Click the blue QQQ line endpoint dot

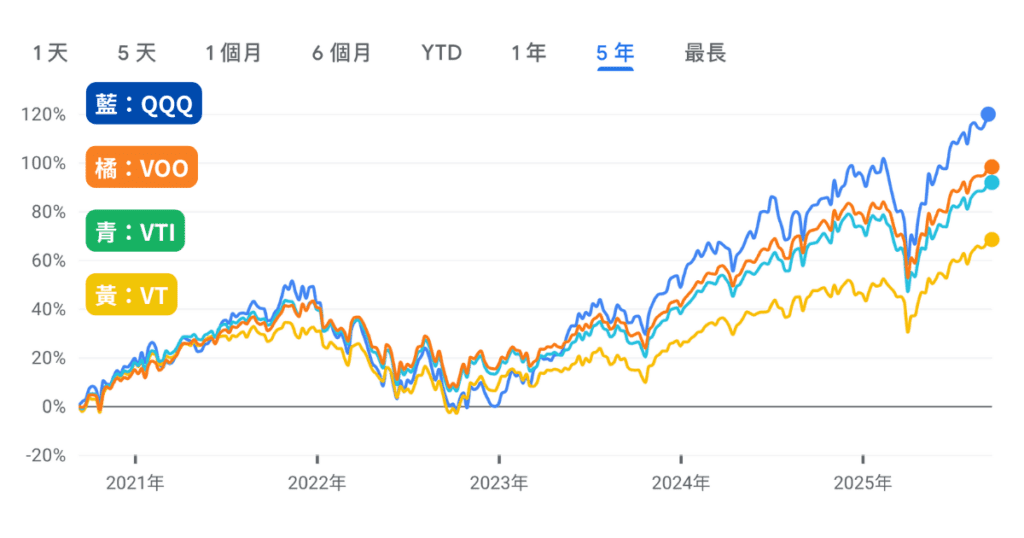point(988,114)
